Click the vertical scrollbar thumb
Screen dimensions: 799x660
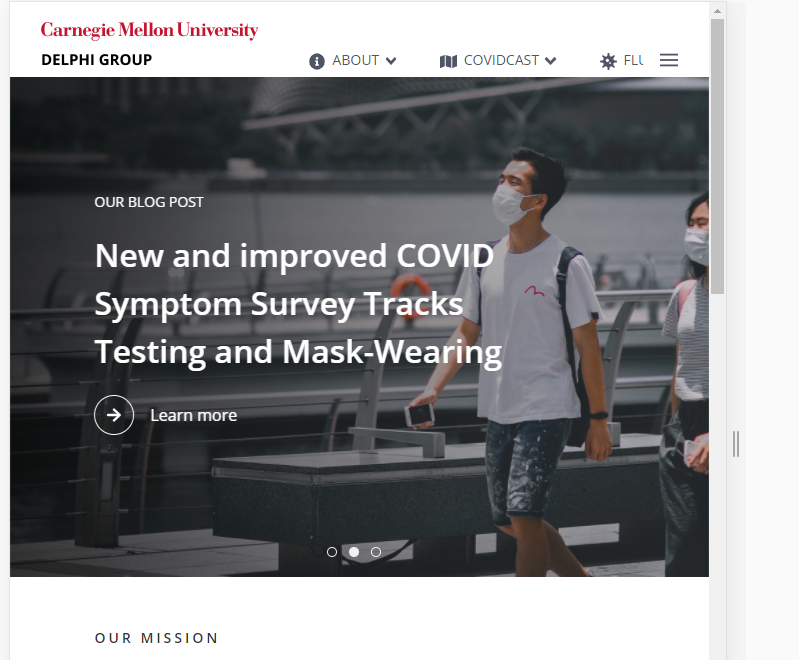[717, 156]
